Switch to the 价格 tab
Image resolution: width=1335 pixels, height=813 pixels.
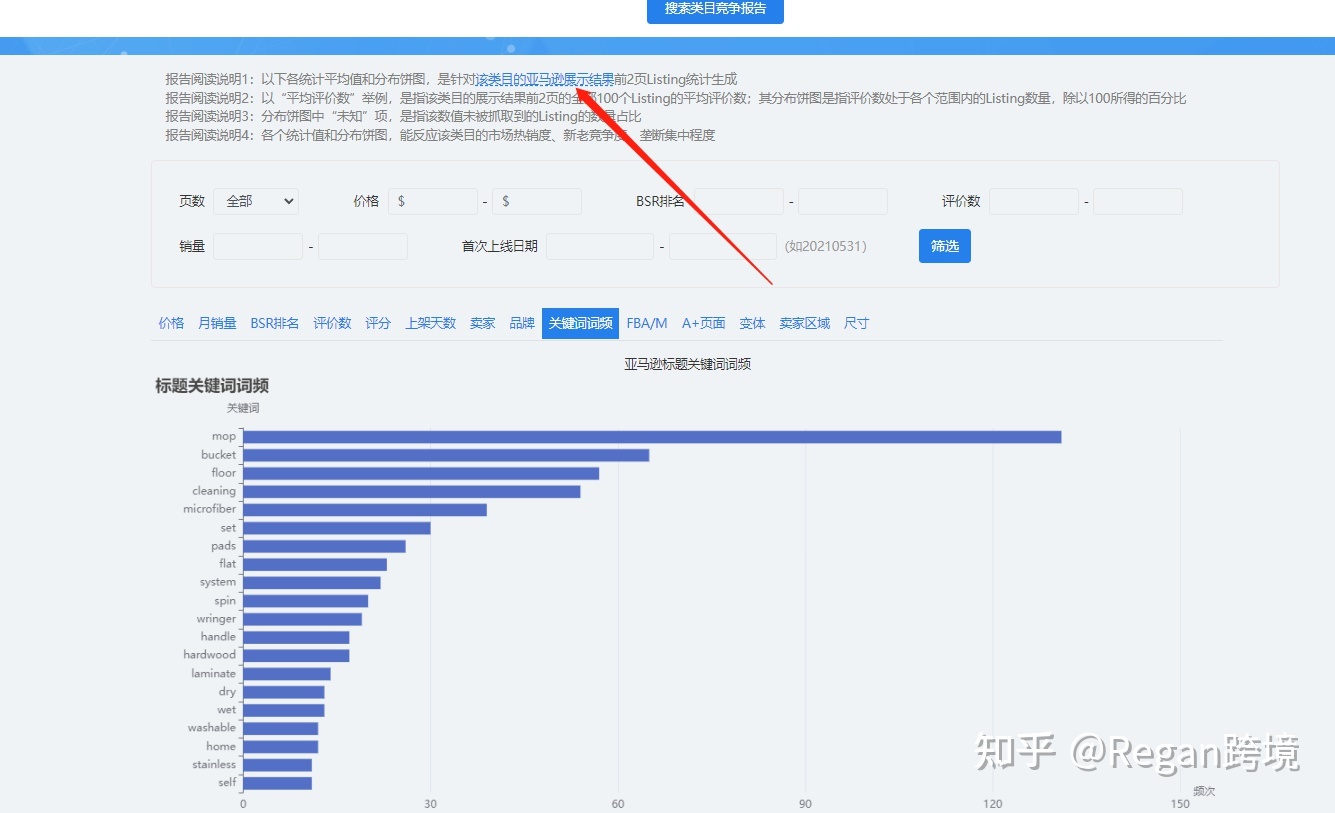click(x=171, y=323)
